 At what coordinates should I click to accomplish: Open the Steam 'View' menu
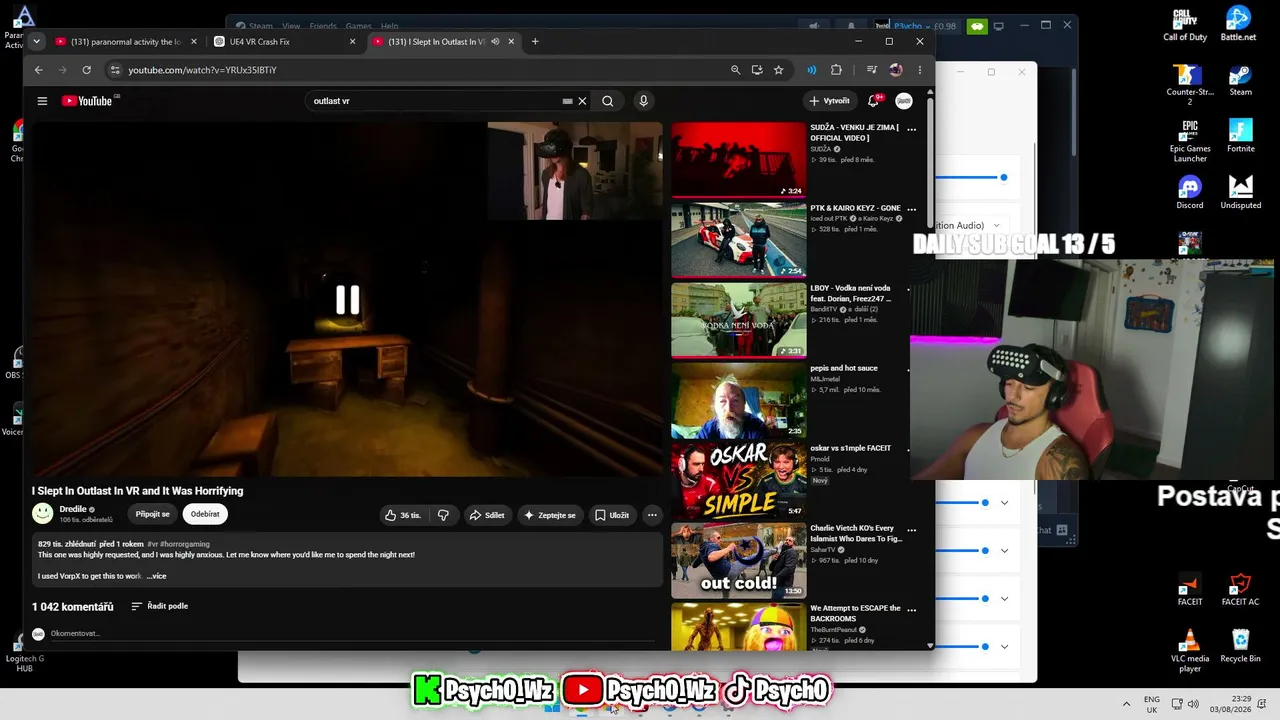pyautogui.click(x=291, y=26)
